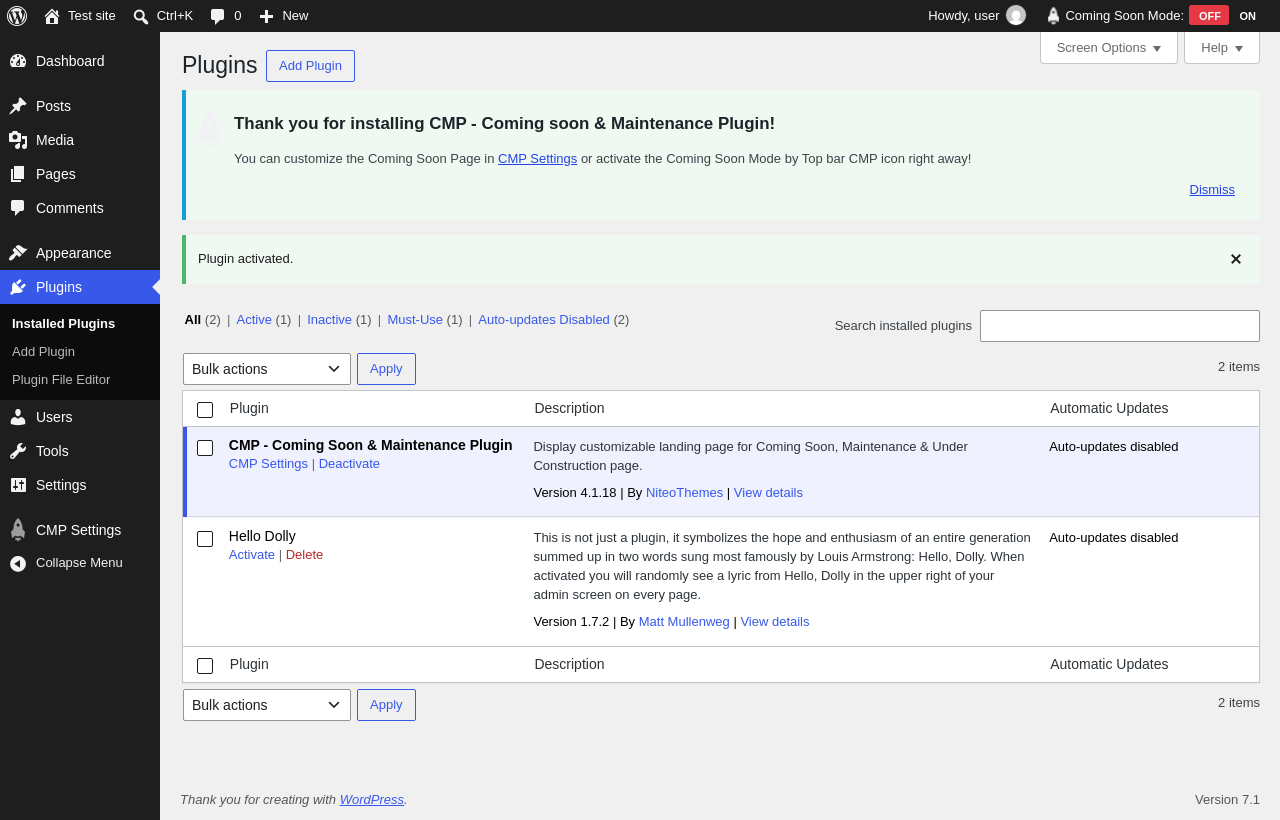
Task: Click the Tools wrench icon
Action: [x=18, y=451]
